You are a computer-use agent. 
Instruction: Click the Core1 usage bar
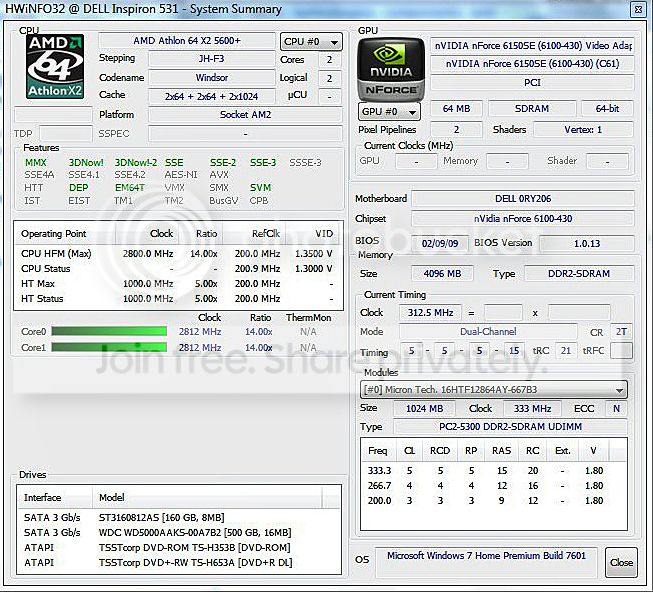109,347
